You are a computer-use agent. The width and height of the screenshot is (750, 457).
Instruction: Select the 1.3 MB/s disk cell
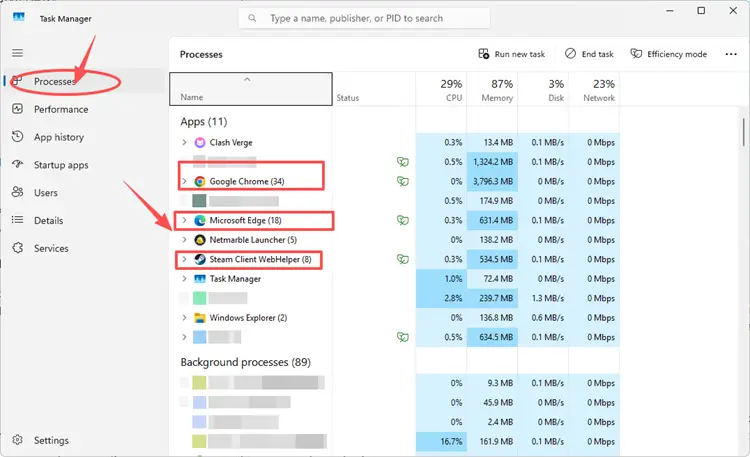pos(543,298)
